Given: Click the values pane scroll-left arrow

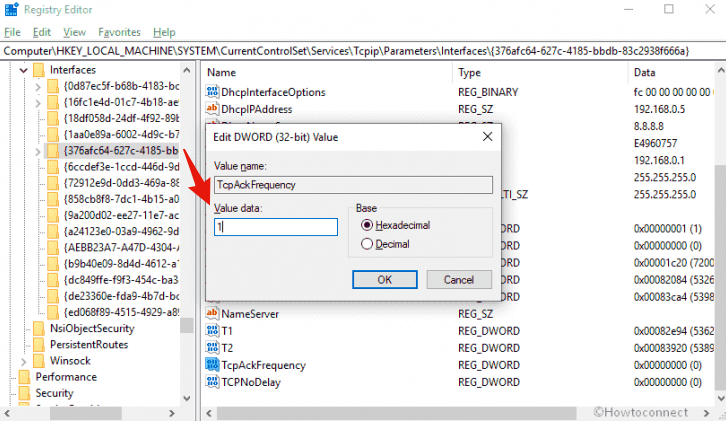Looking at the screenshot, I should (209, 413).
